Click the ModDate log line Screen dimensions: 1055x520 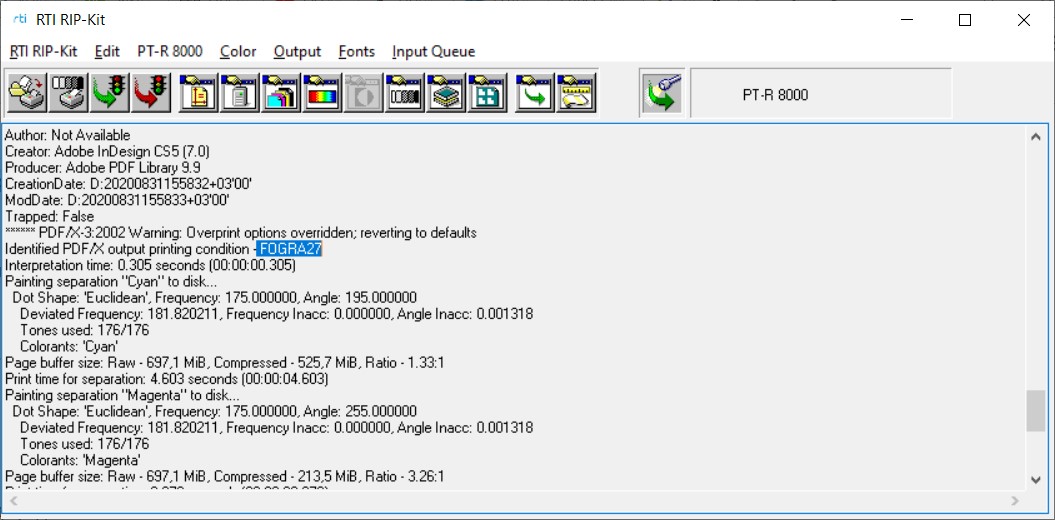tap(118, 200)
